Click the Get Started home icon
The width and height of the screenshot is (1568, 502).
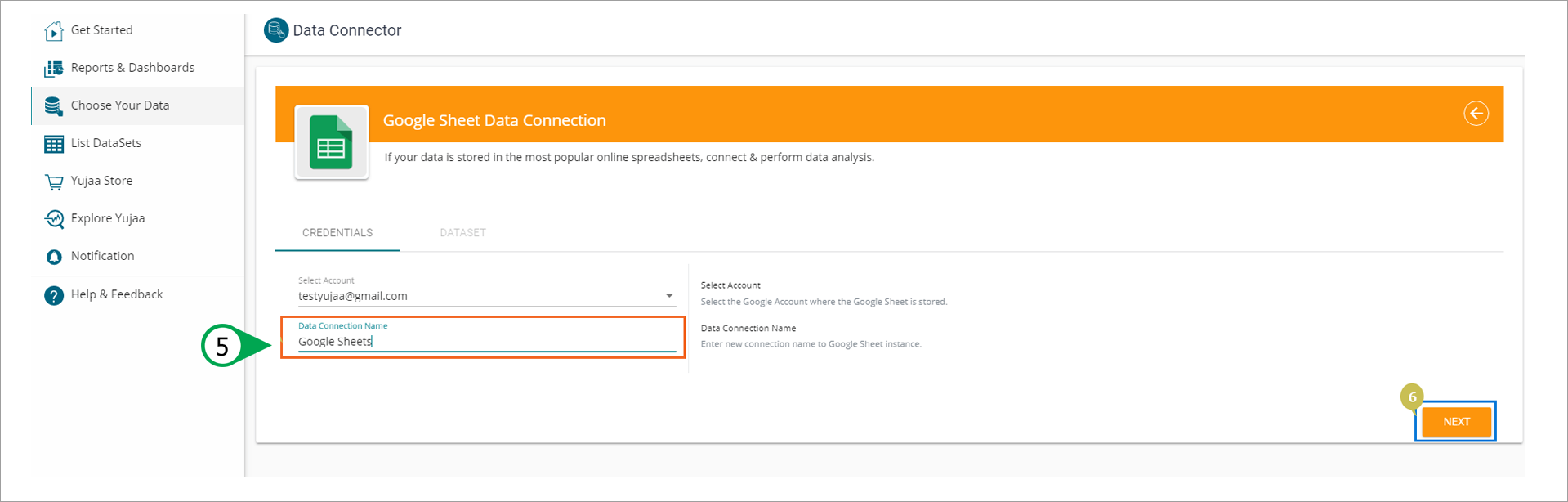pyautogui.click(x=54, y=31)
